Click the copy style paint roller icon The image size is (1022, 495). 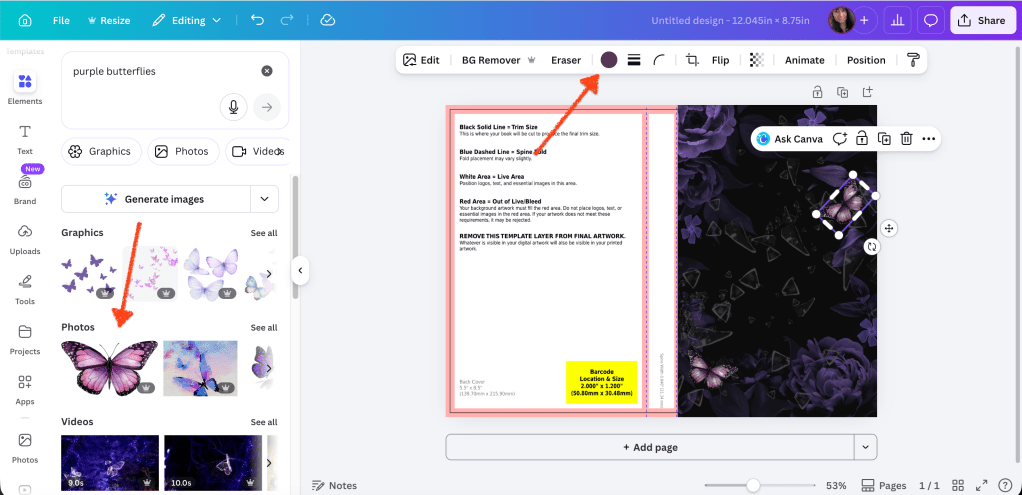[x=913, y=60]
